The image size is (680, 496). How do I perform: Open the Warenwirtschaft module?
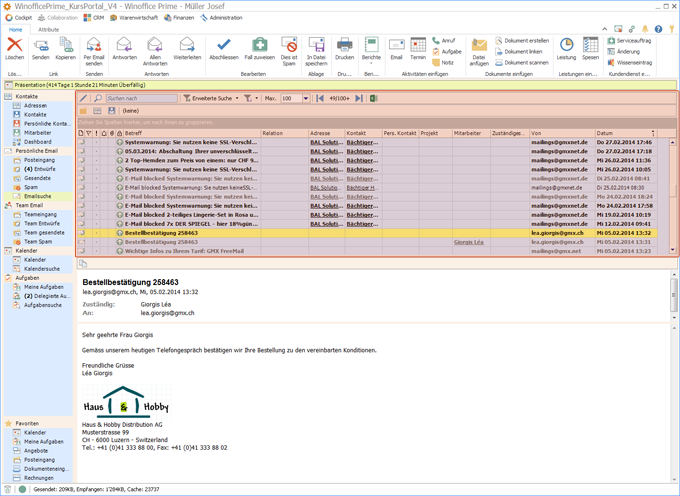click(x=134, y=18)
